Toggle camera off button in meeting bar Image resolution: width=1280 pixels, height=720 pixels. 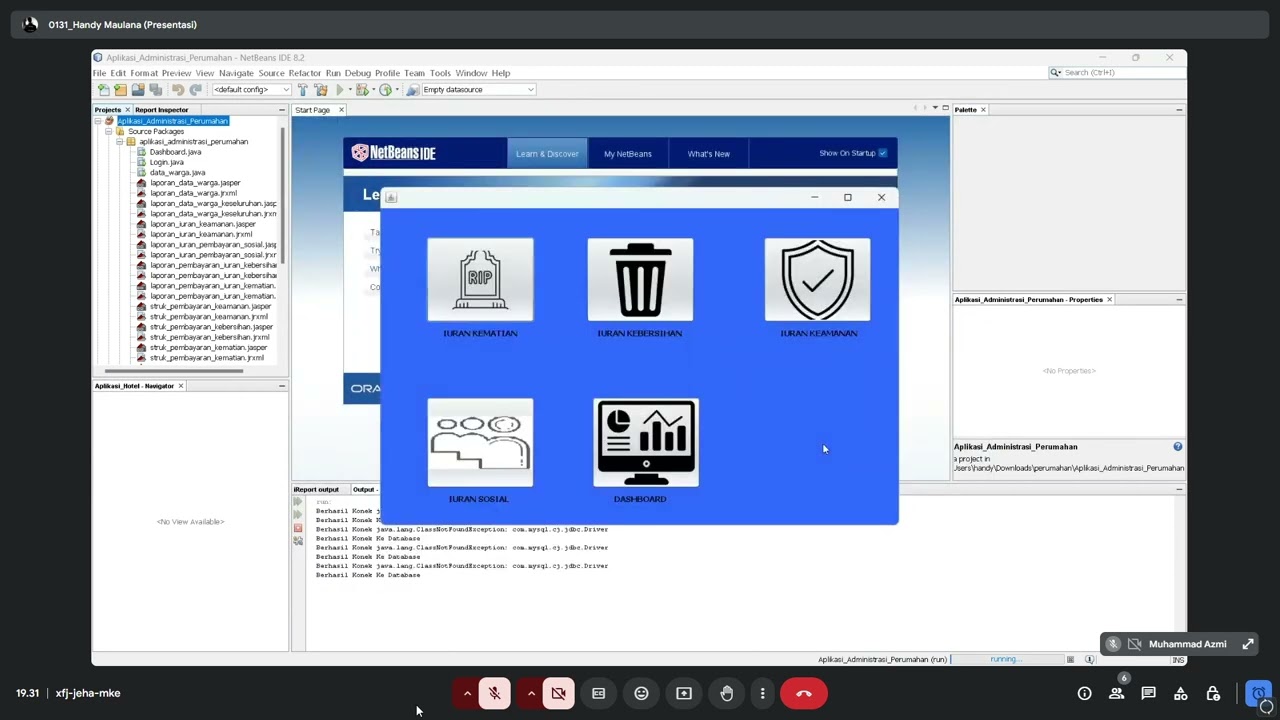pos(559,693)
